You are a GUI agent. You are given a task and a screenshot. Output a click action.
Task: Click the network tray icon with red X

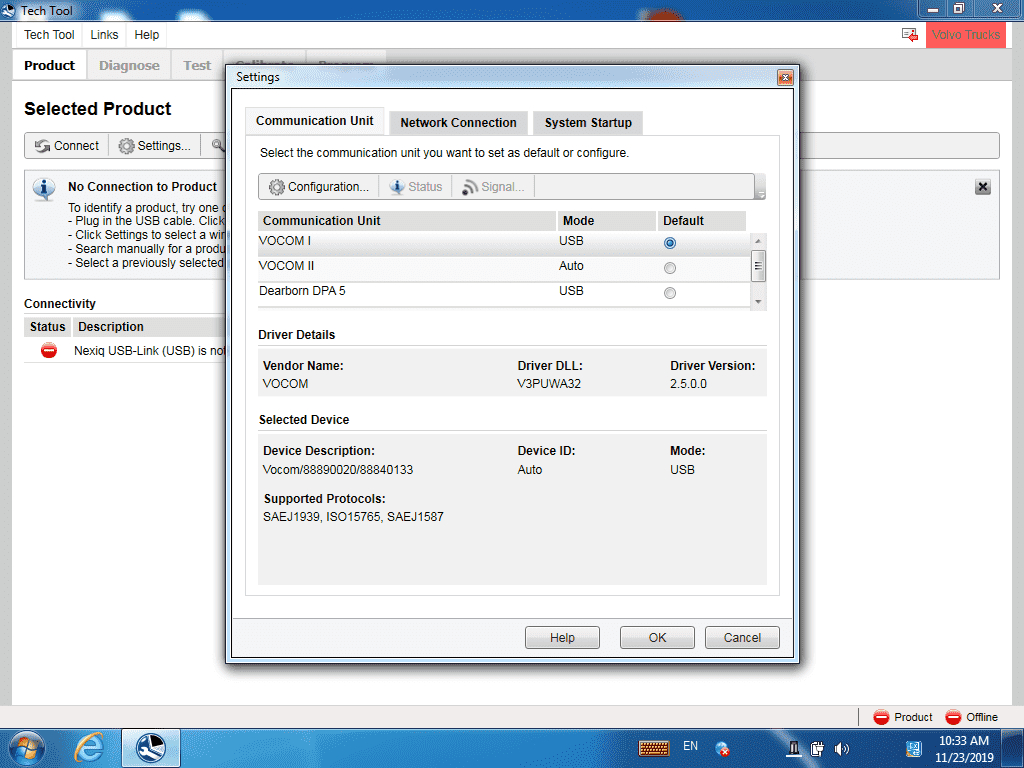coord(722,748)
